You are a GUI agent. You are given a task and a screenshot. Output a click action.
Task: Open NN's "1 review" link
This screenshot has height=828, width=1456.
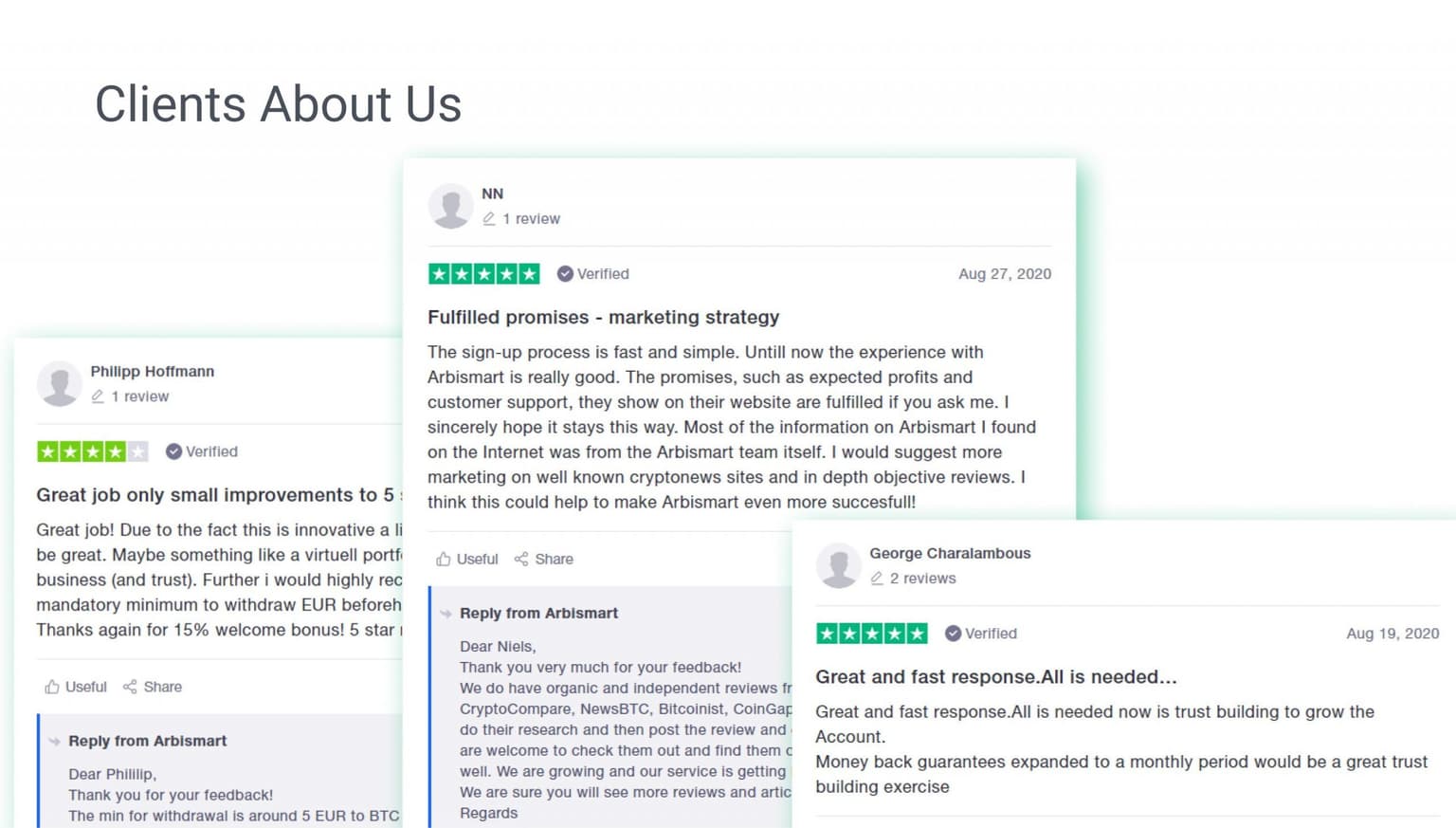pyautogui.click(x=531, y=219)
